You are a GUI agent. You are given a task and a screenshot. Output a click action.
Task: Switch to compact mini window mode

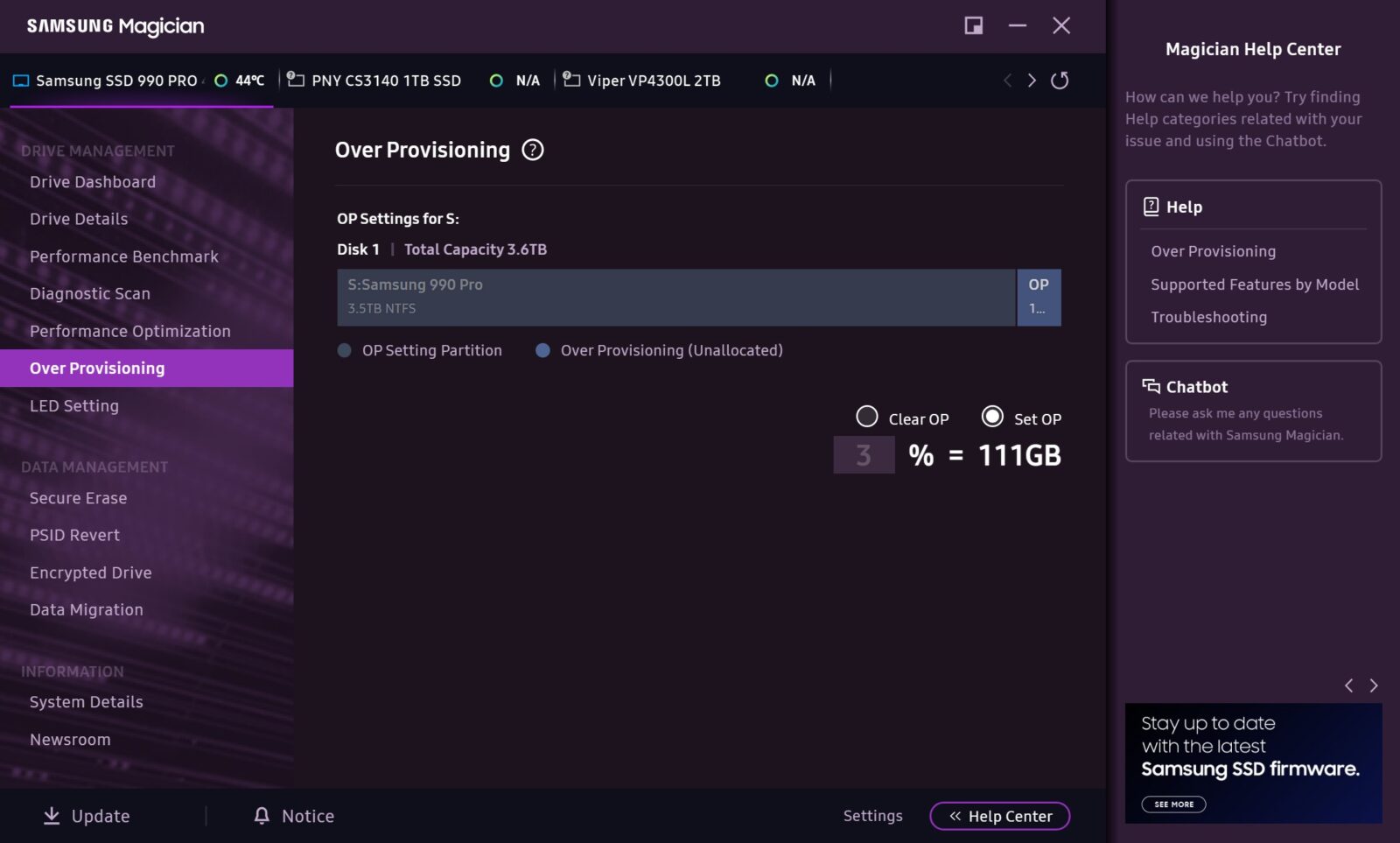[973, 25]
